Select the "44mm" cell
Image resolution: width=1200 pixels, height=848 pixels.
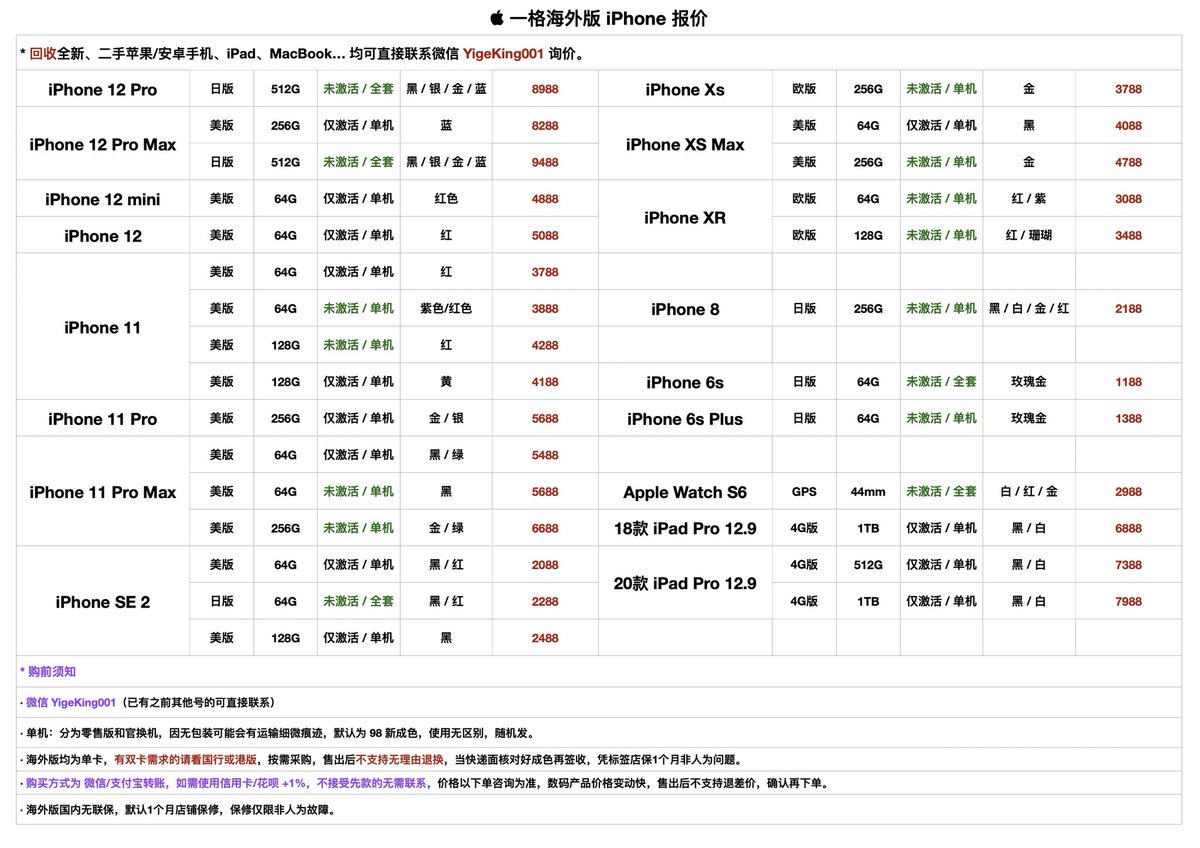[x=868, y=492]
